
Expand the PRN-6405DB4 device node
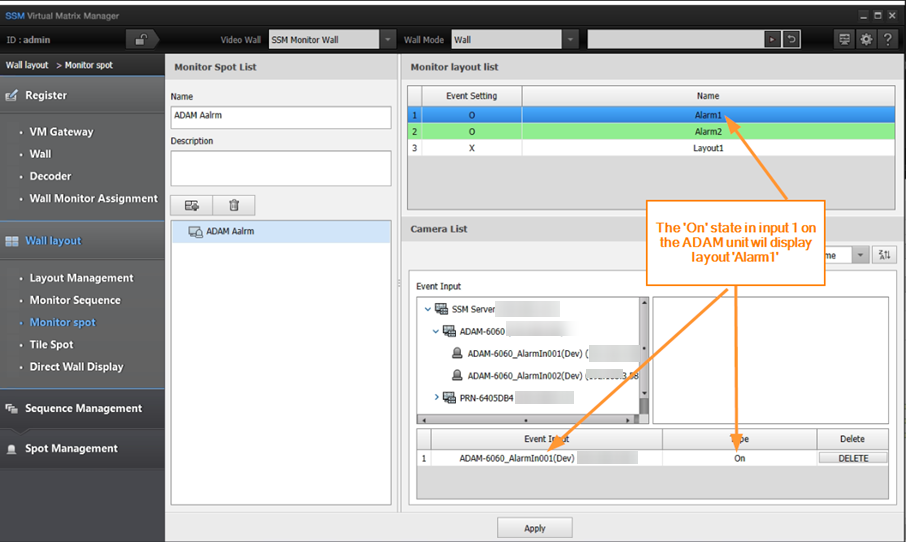tap(437, 397)
